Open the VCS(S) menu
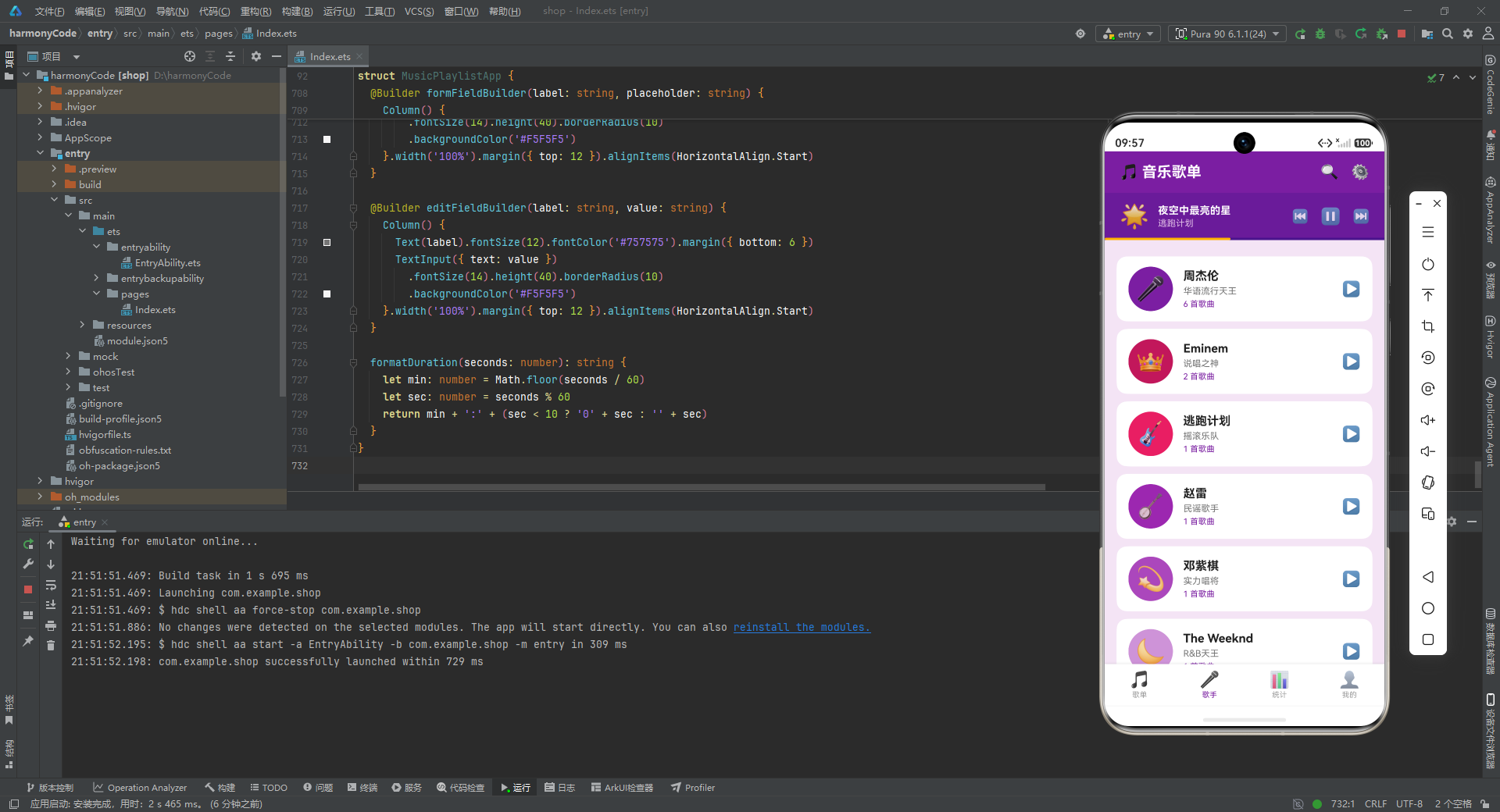Image resolution: width=1500 pixels, height=812 pixels. [419, 11]
